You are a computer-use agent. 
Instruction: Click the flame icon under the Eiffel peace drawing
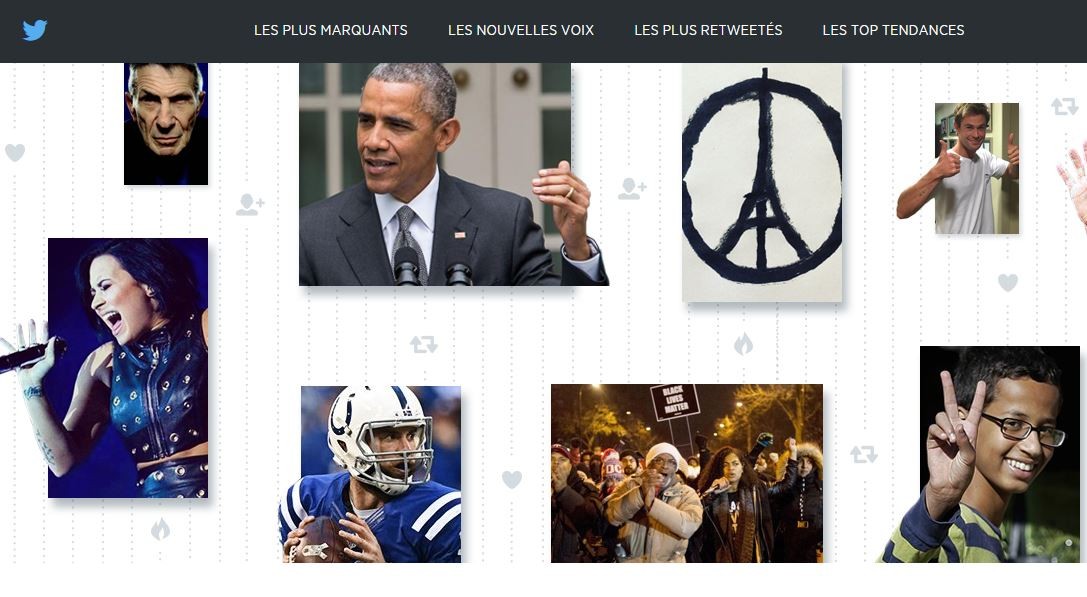tap(743, 343)
